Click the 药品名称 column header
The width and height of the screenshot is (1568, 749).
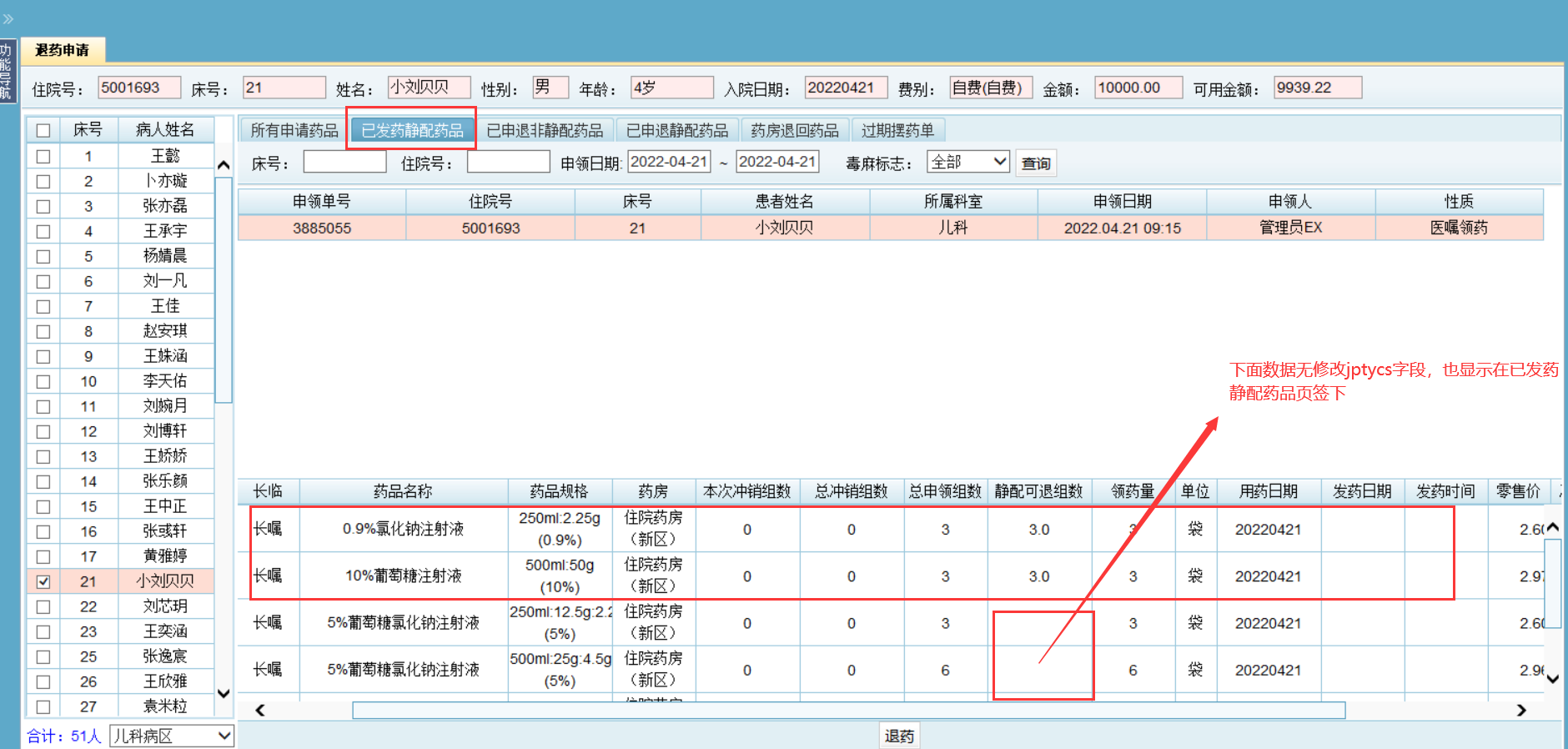404,491
